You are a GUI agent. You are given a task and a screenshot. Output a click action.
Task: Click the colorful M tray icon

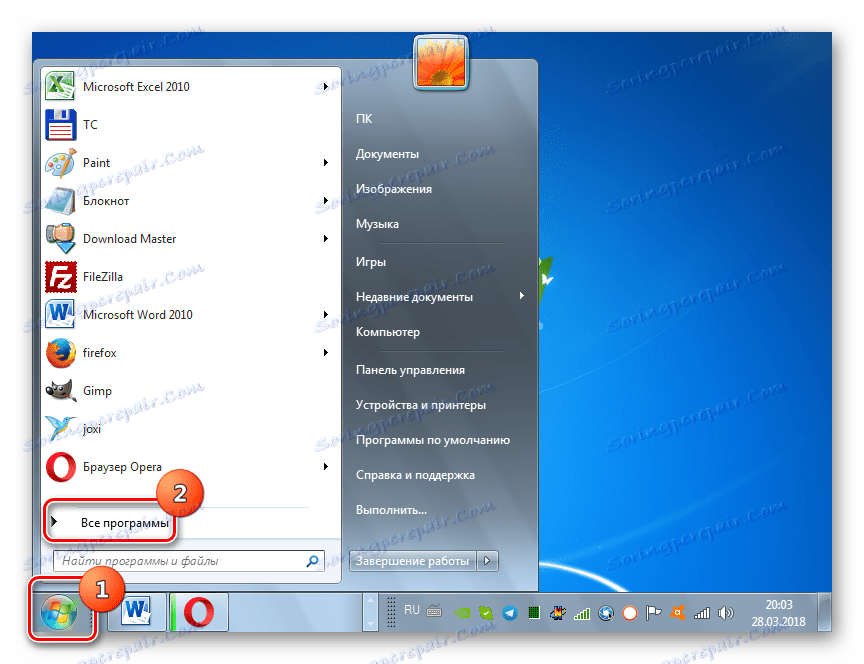tap(558, 612)
